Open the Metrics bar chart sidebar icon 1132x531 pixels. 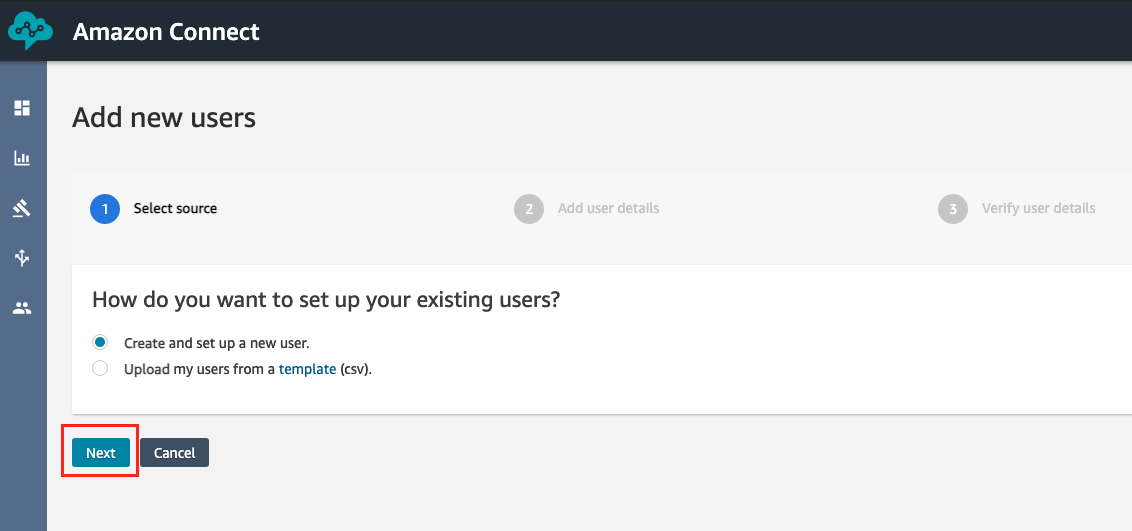(x=22, y=158)
